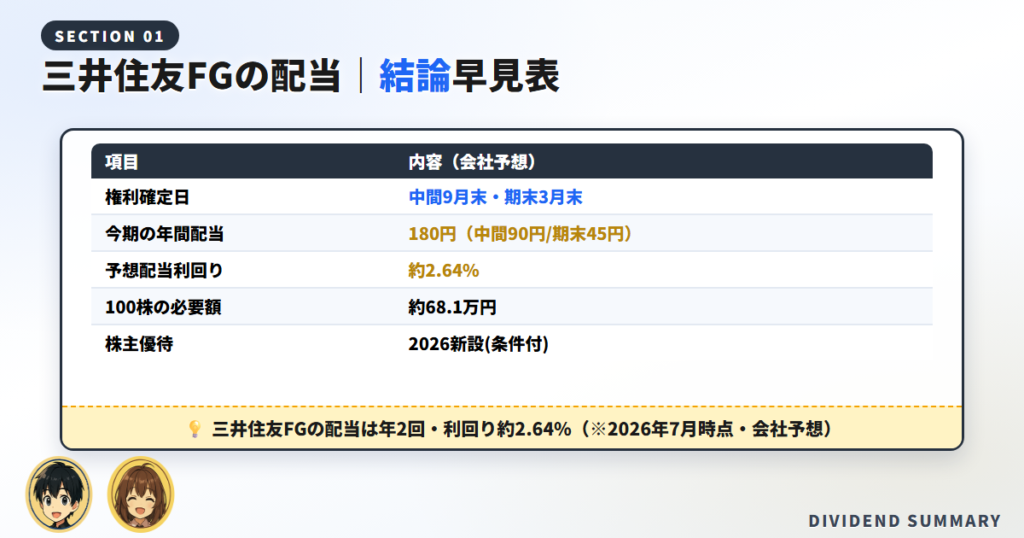
Task: Click the 100株の必要額 row label
Action: [163, 308]
